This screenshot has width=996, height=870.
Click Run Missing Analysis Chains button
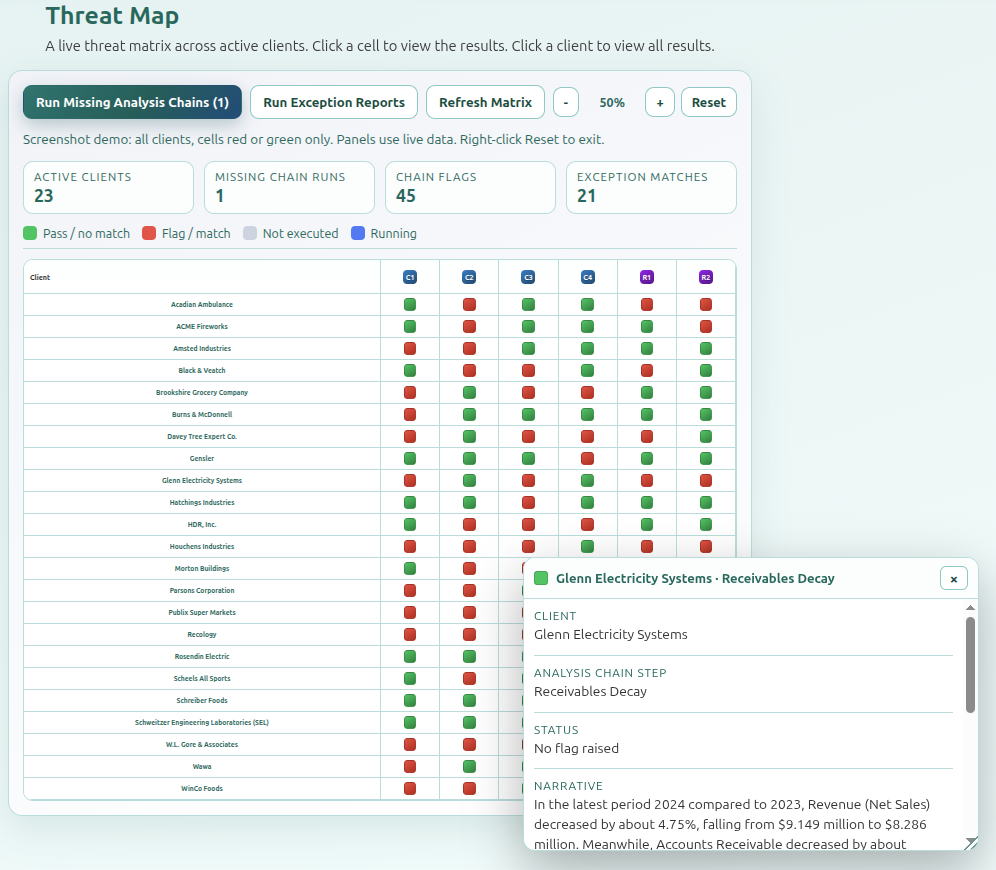[x=132, y=102]
